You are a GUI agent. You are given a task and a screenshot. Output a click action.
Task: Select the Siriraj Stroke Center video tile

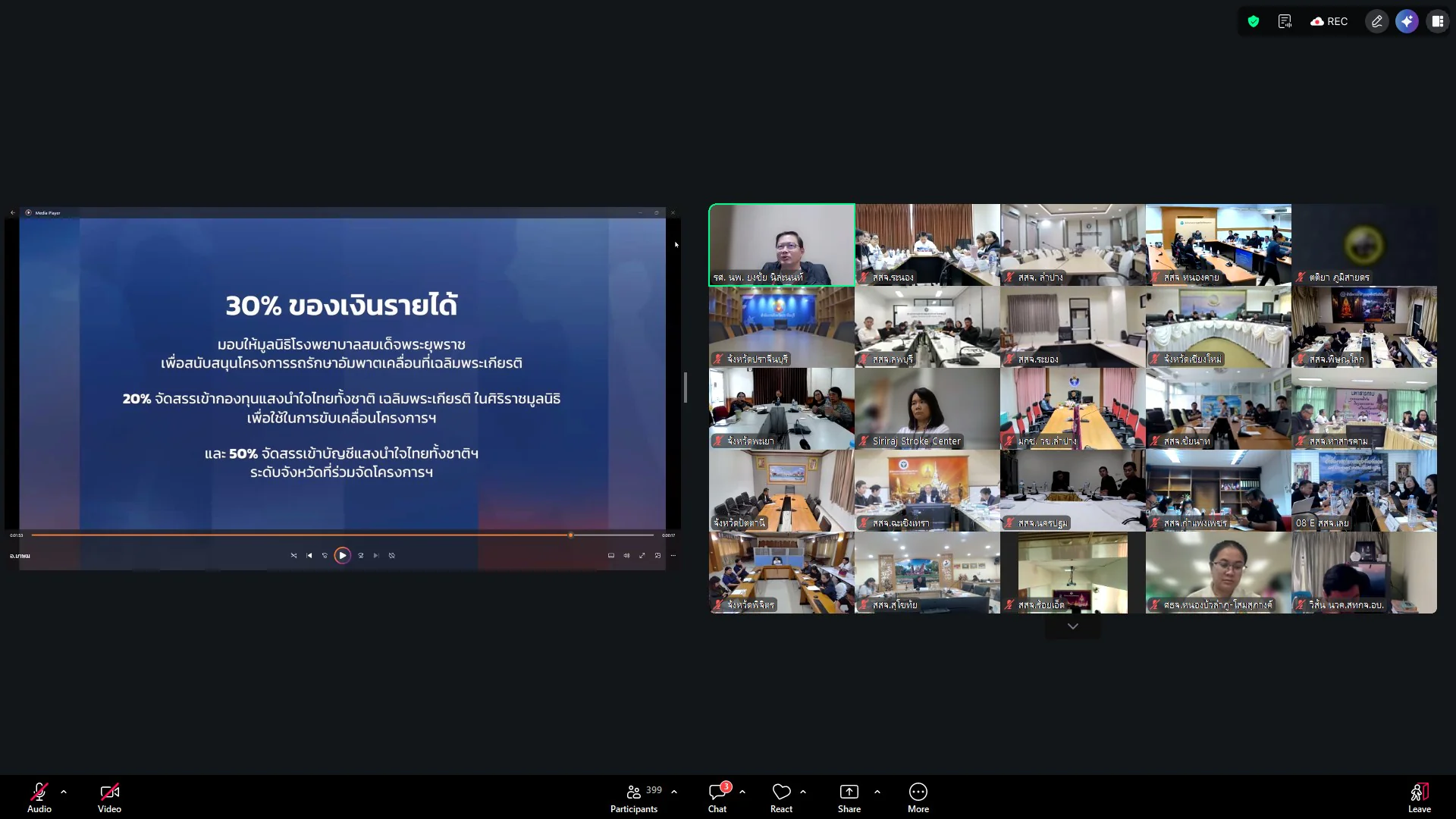927,409
